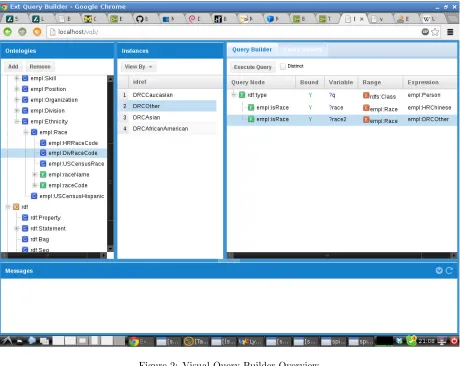Expand the empl:raceName property node

coord(35,174)
